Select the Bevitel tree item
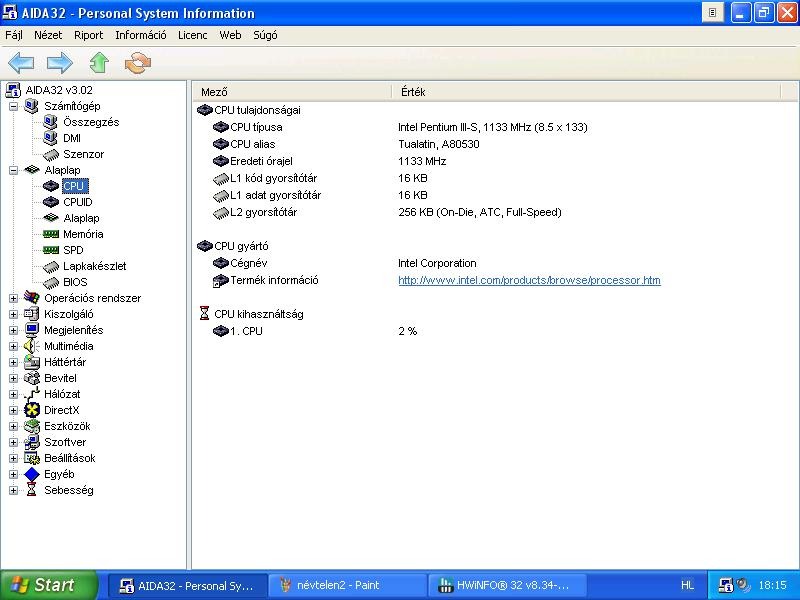 point(60,378)
